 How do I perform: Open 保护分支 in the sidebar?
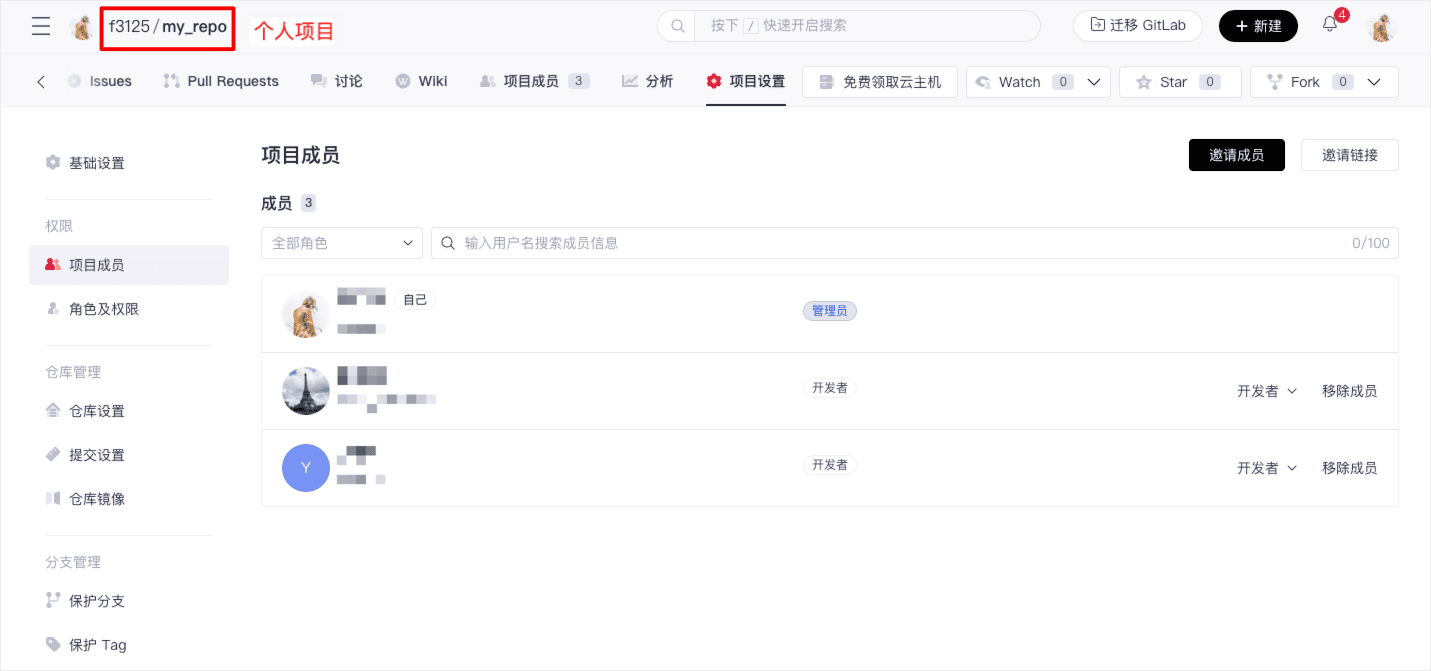point(96,601)
